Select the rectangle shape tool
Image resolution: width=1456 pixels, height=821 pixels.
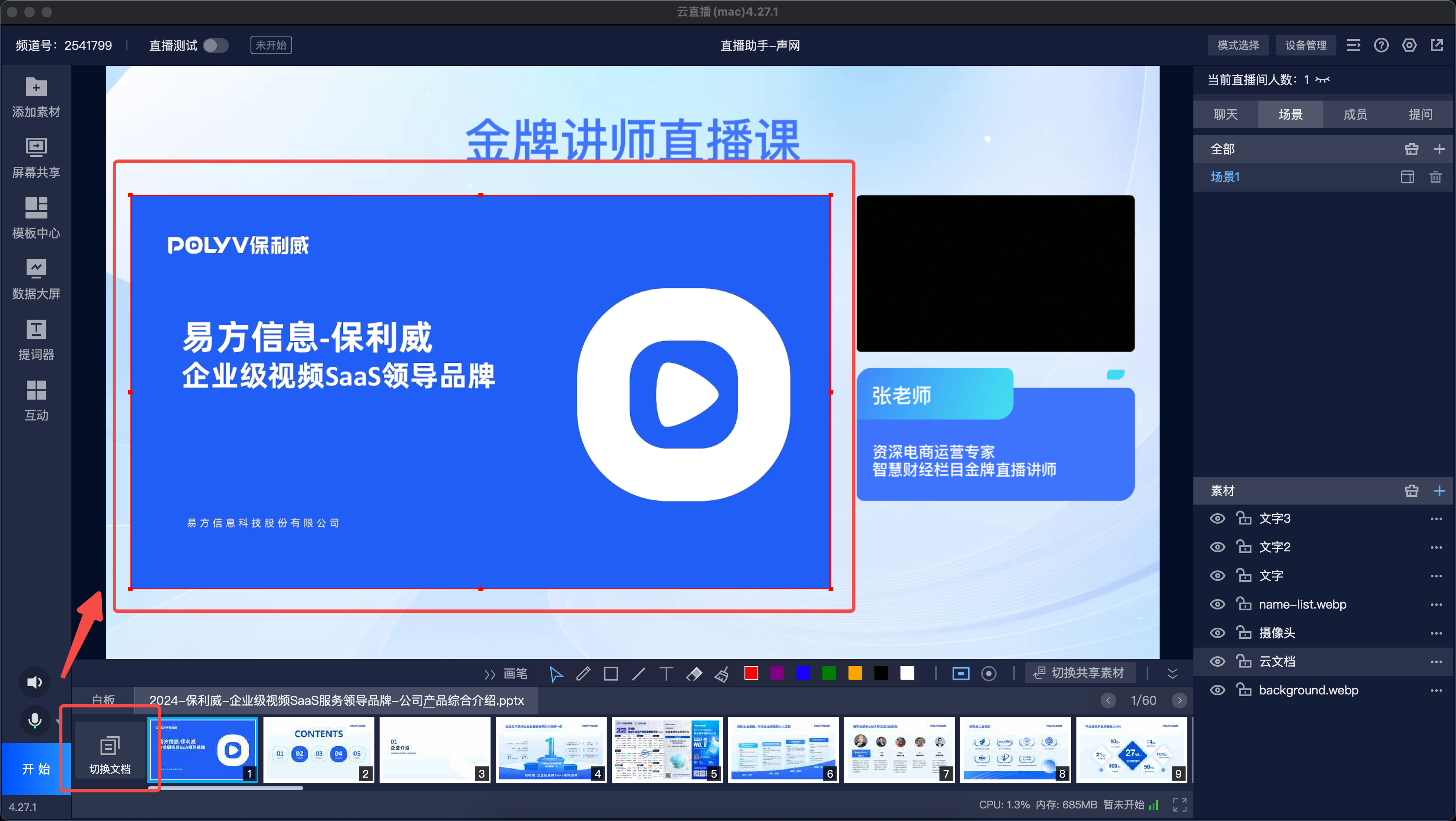611,674
